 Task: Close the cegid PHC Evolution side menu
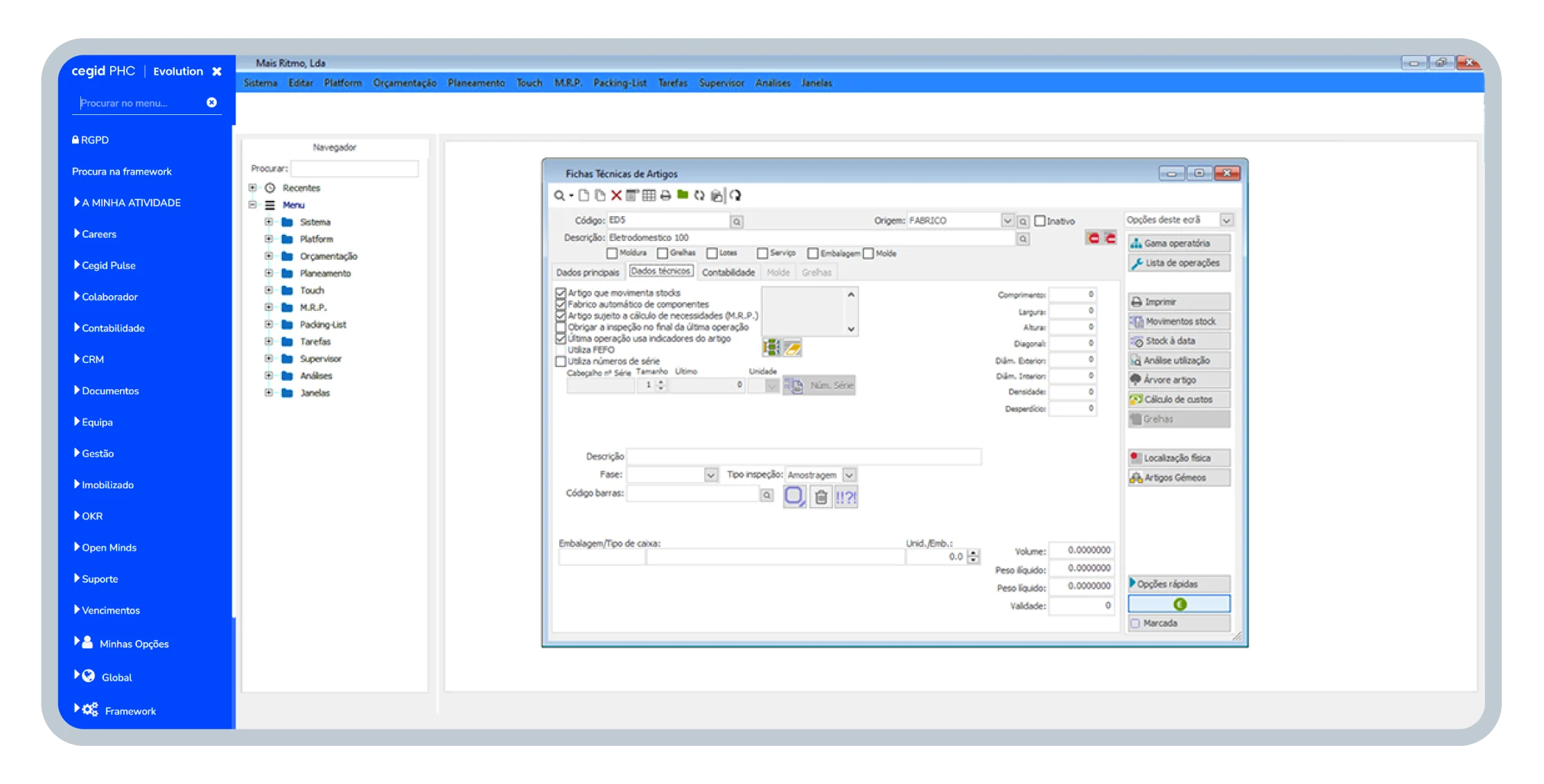[x=217, y=71]
